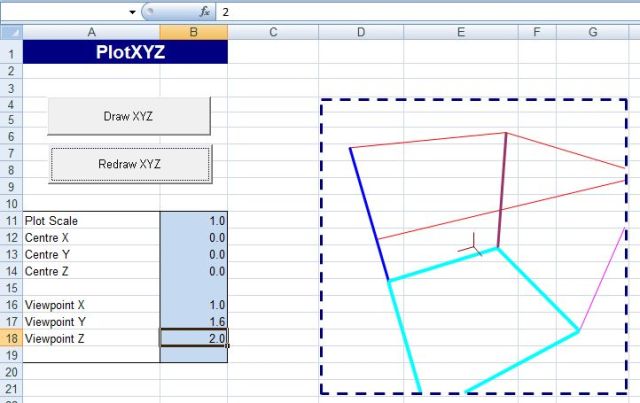Select column B header

[x=193, y=32]
